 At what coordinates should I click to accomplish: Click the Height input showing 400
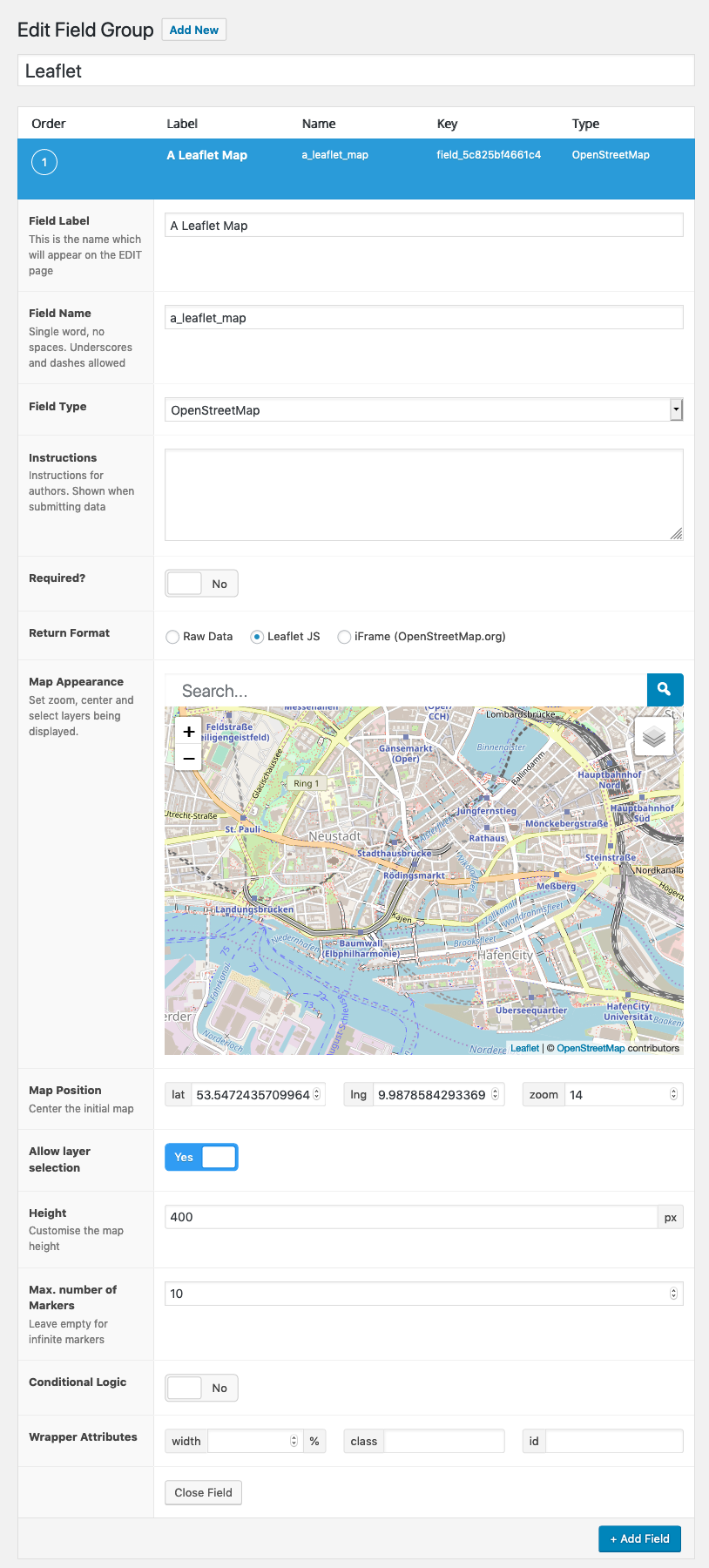pos(411,1217)
